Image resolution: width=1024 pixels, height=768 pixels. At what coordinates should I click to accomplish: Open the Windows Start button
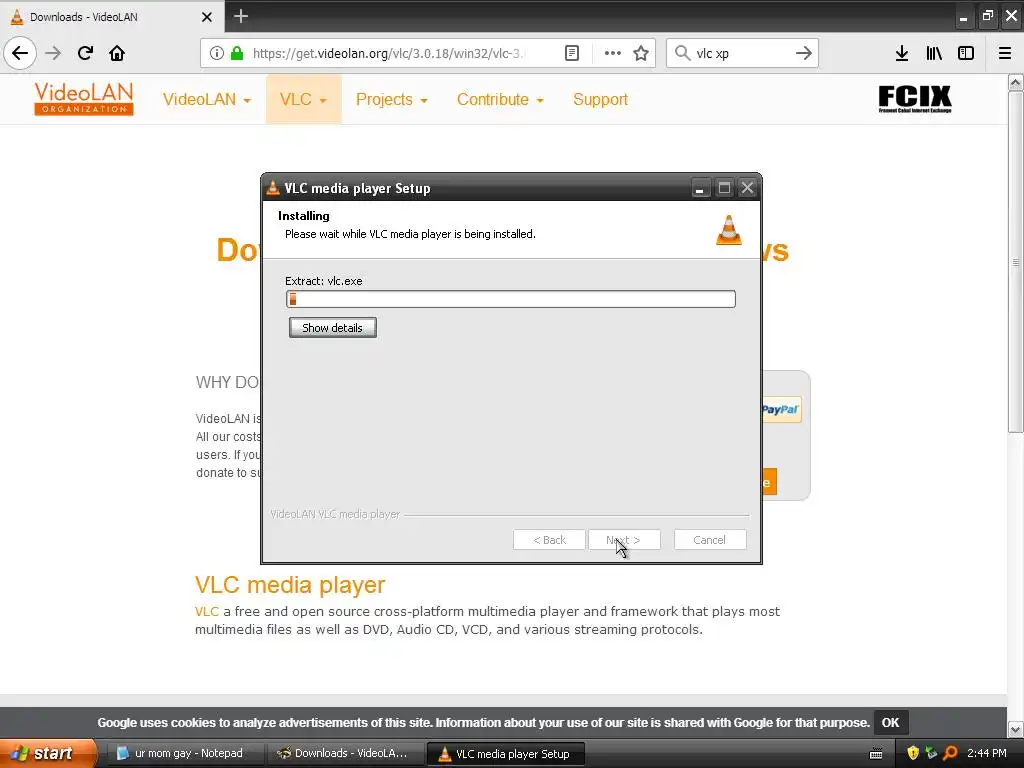[48, 753]
